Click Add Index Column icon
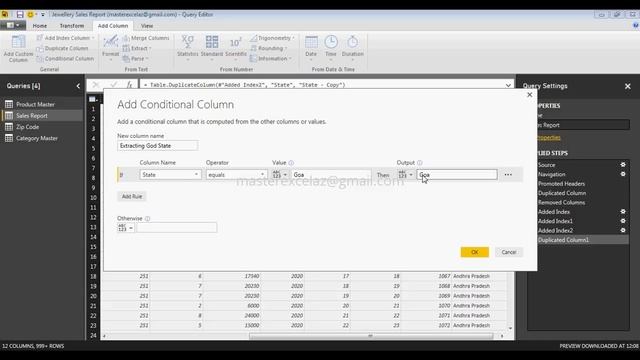640x360 pixels. (40, 38)
